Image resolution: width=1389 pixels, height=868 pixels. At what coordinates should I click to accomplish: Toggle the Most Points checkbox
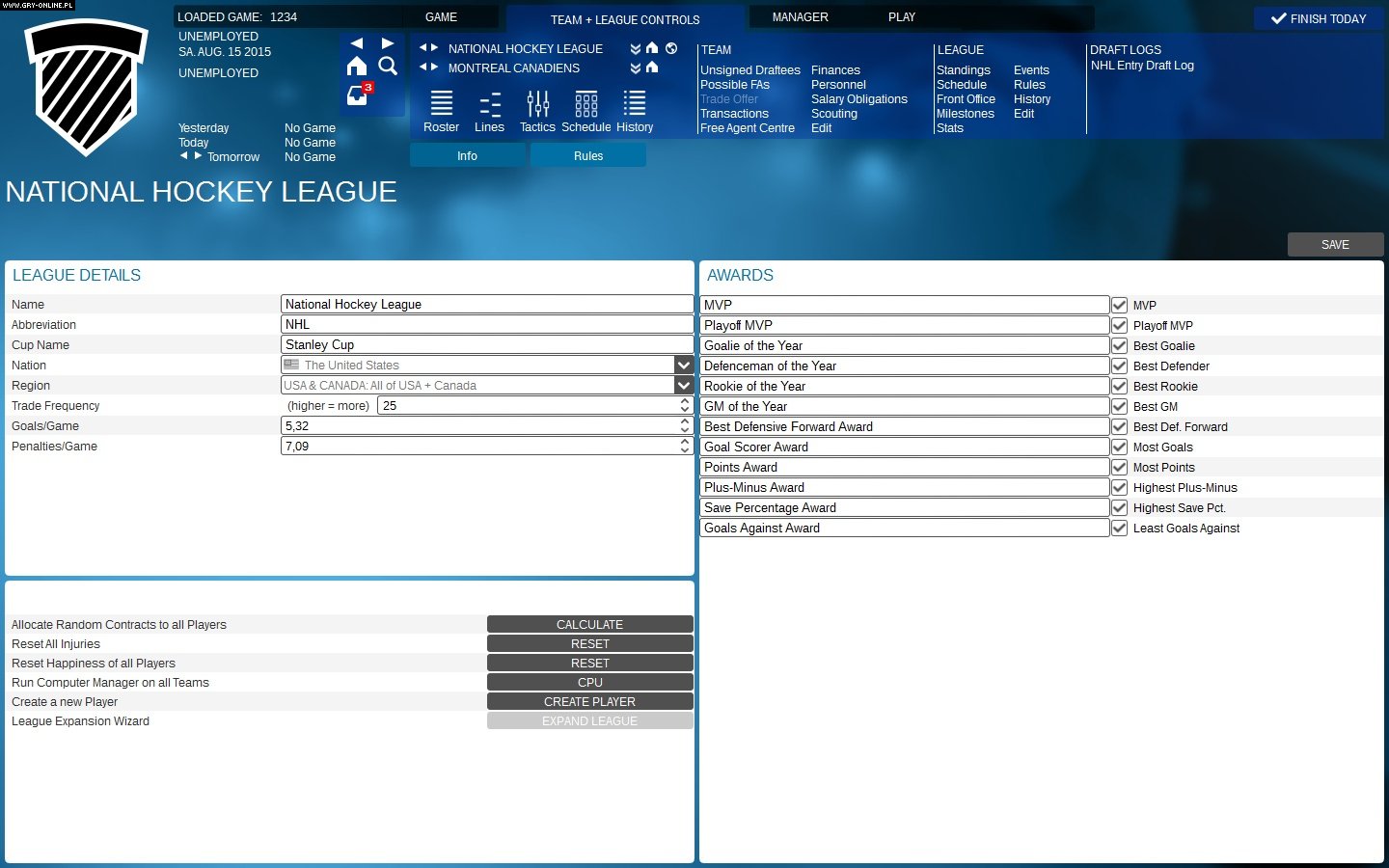(1119, 467)
